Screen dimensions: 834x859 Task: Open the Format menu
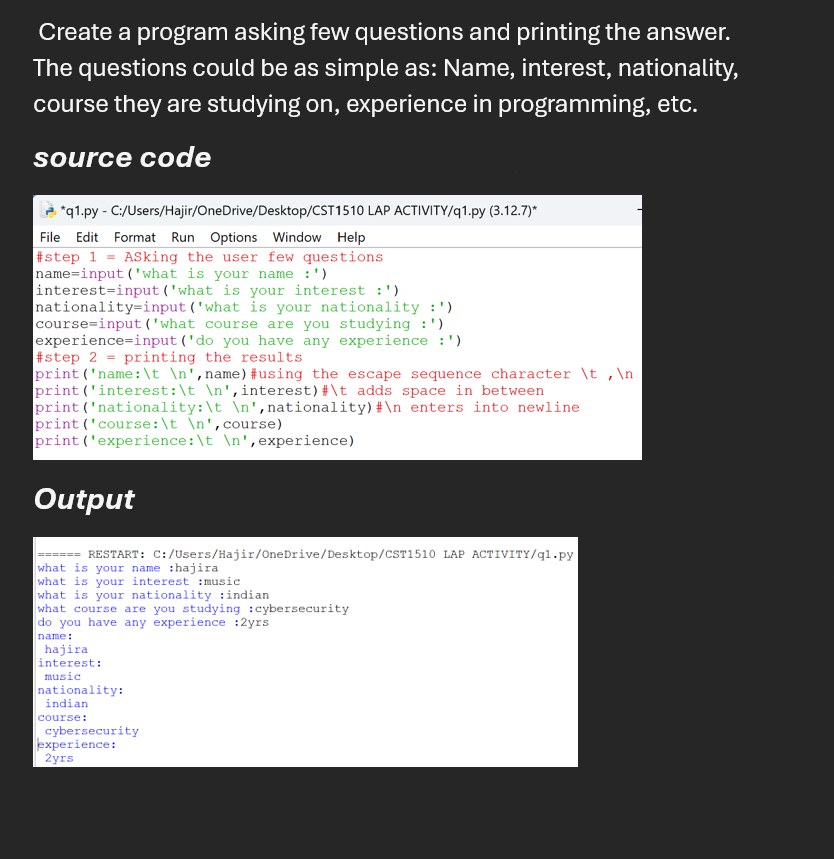[x=134, y=237]
